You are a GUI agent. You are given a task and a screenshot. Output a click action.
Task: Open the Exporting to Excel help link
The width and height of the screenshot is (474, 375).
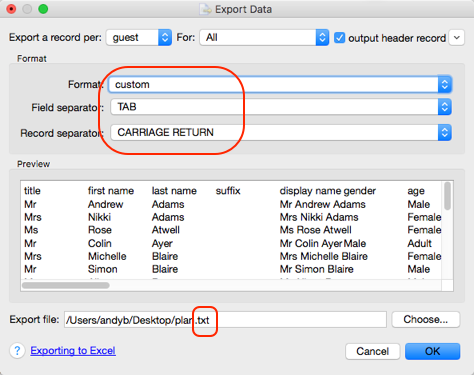tap(73, 351)
